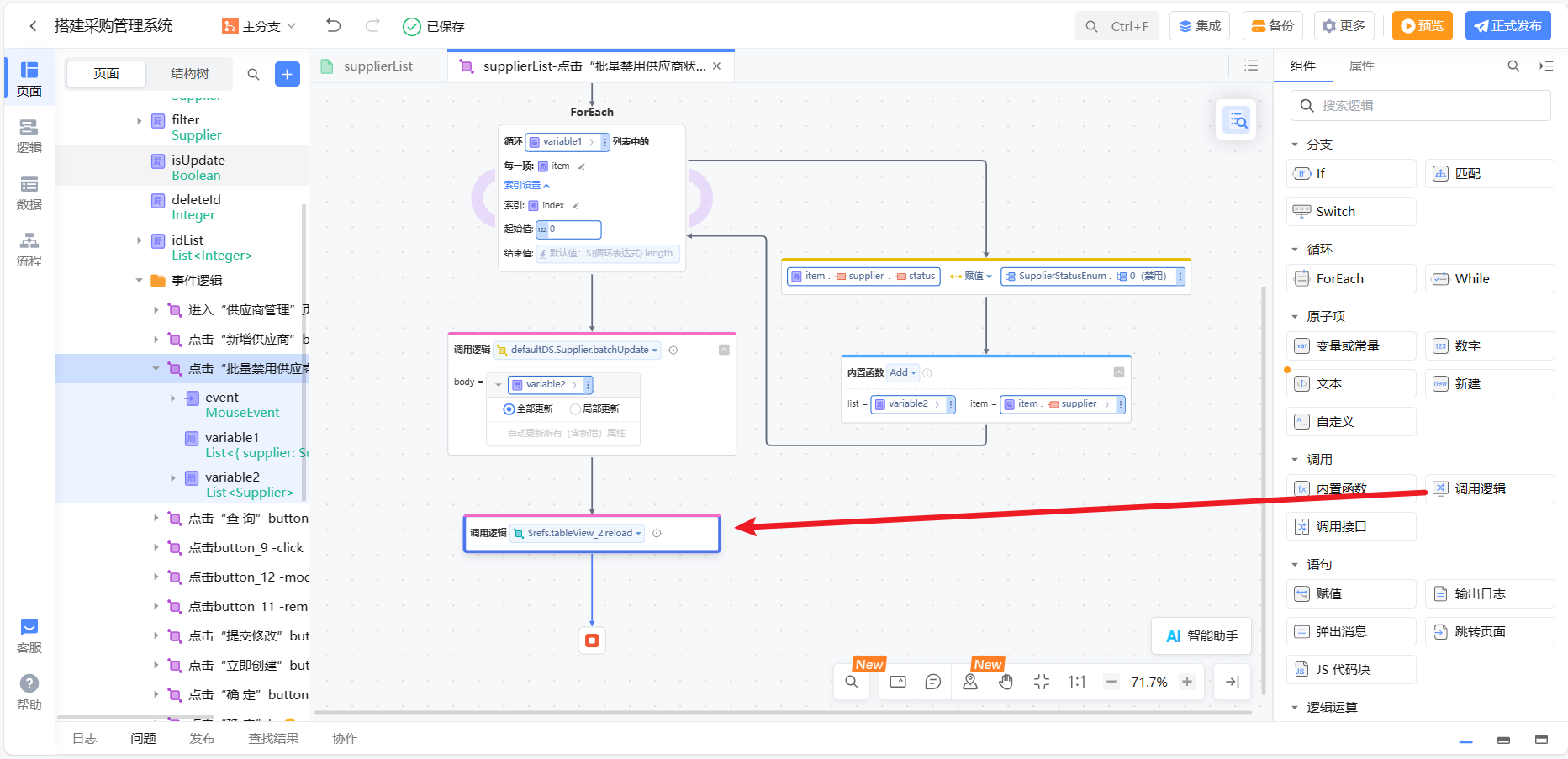The height and width of the screenshot is (759, 1568).
Task: Switch to the 页面 tab
Action: [106, 74]
